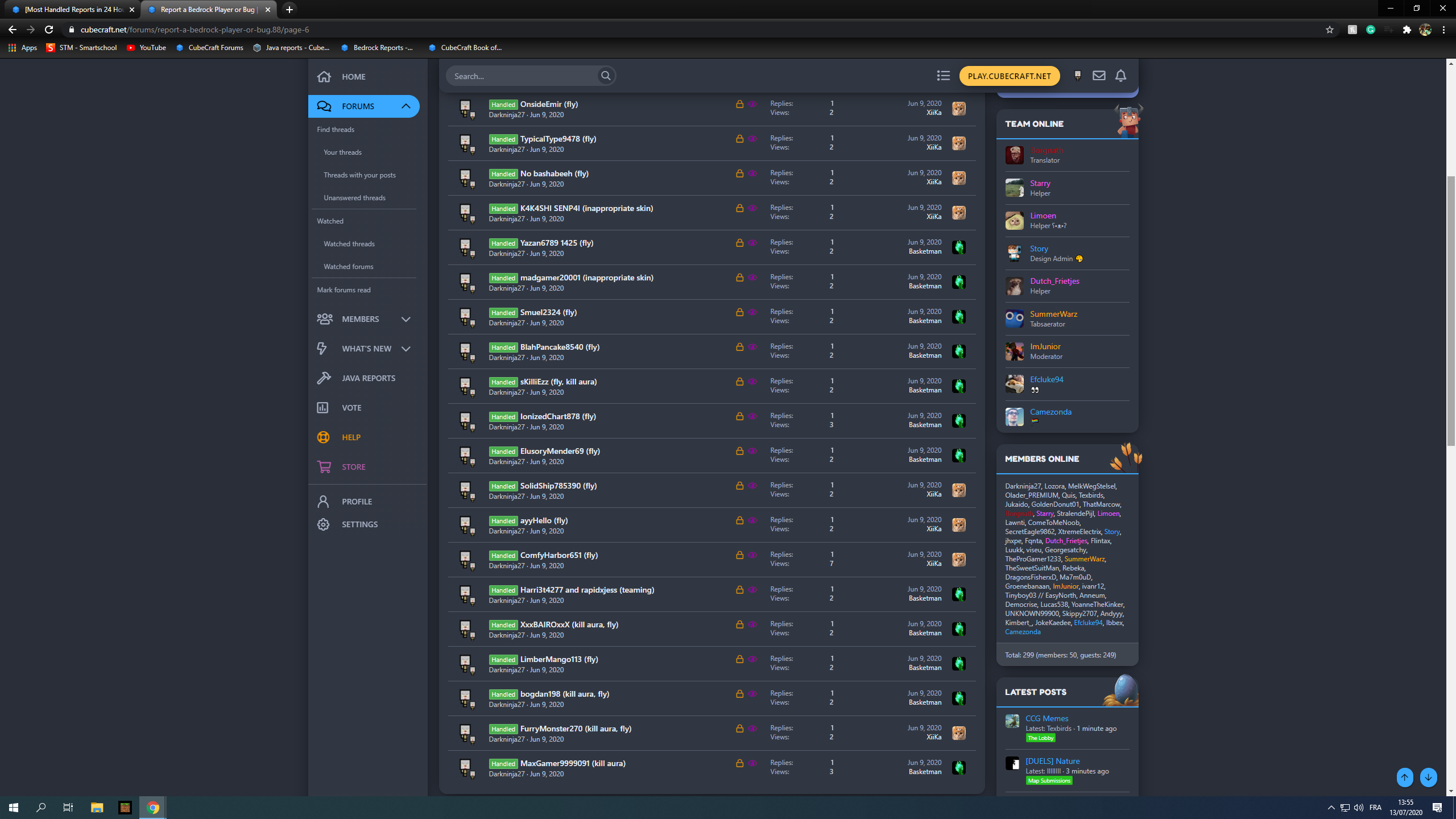Open the Unanswered threads link
Screen dimensions: 1456x819
click(x=354, y=198)
